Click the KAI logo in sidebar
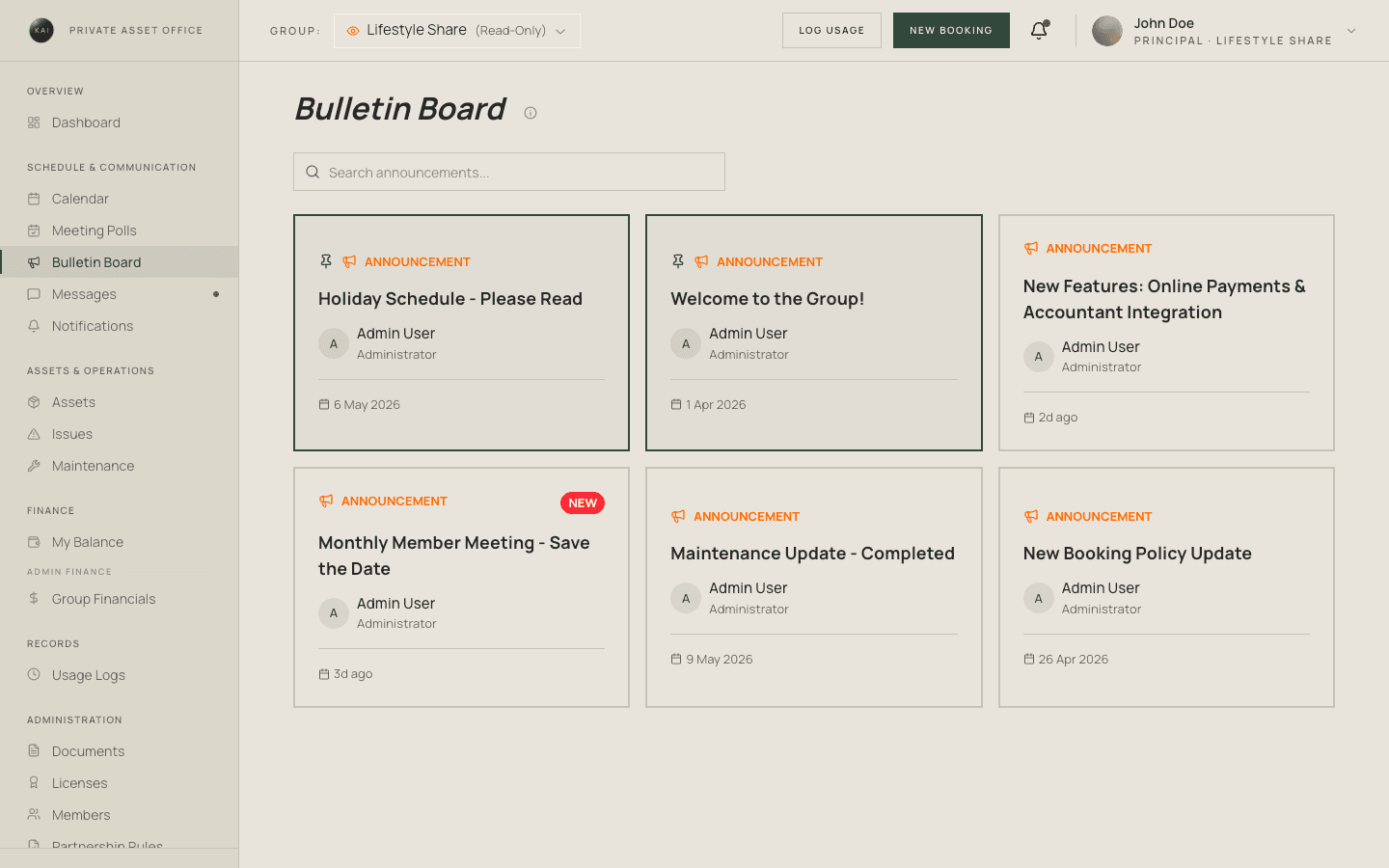 41,30
